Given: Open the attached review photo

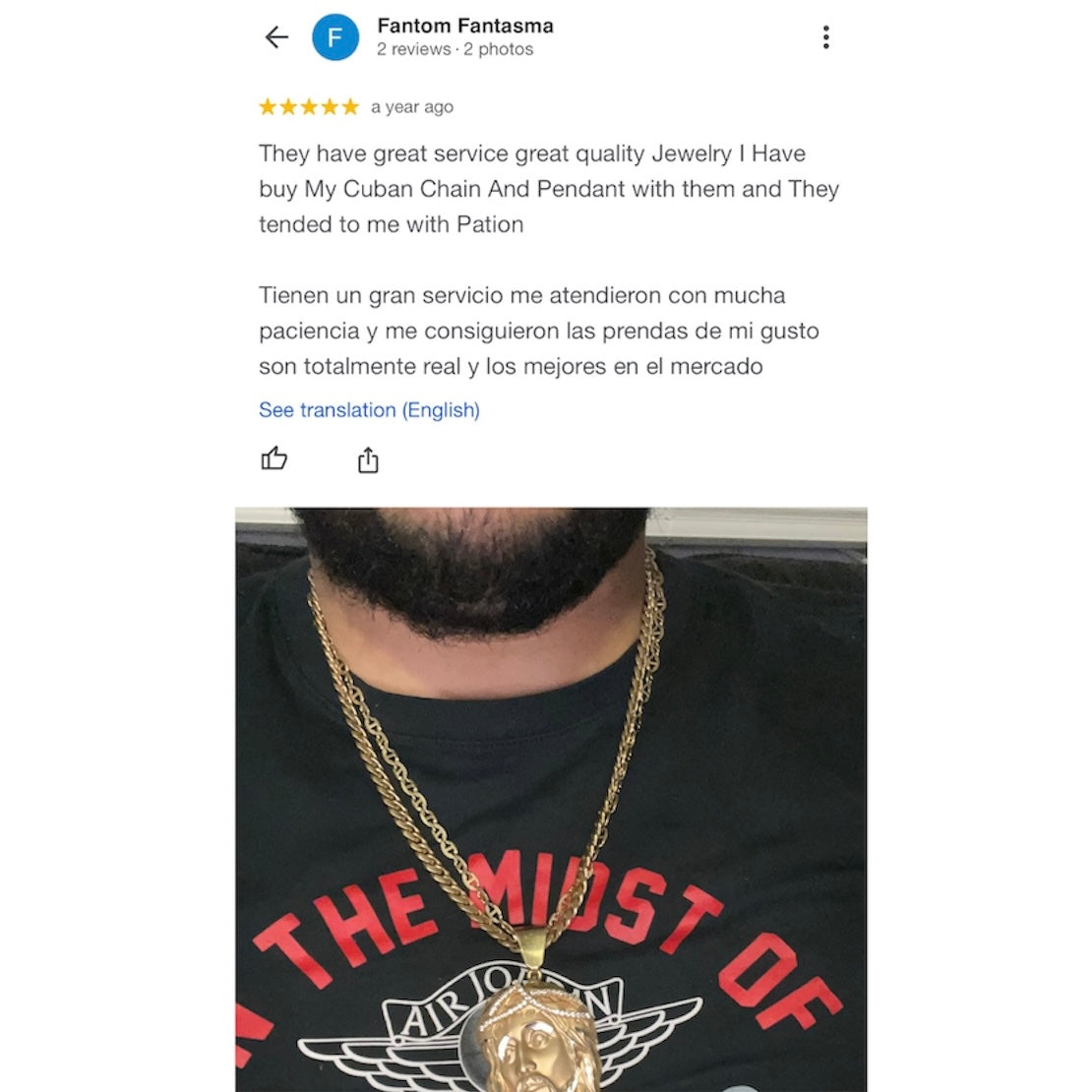Looking at the screenshot, I should 551,800.
